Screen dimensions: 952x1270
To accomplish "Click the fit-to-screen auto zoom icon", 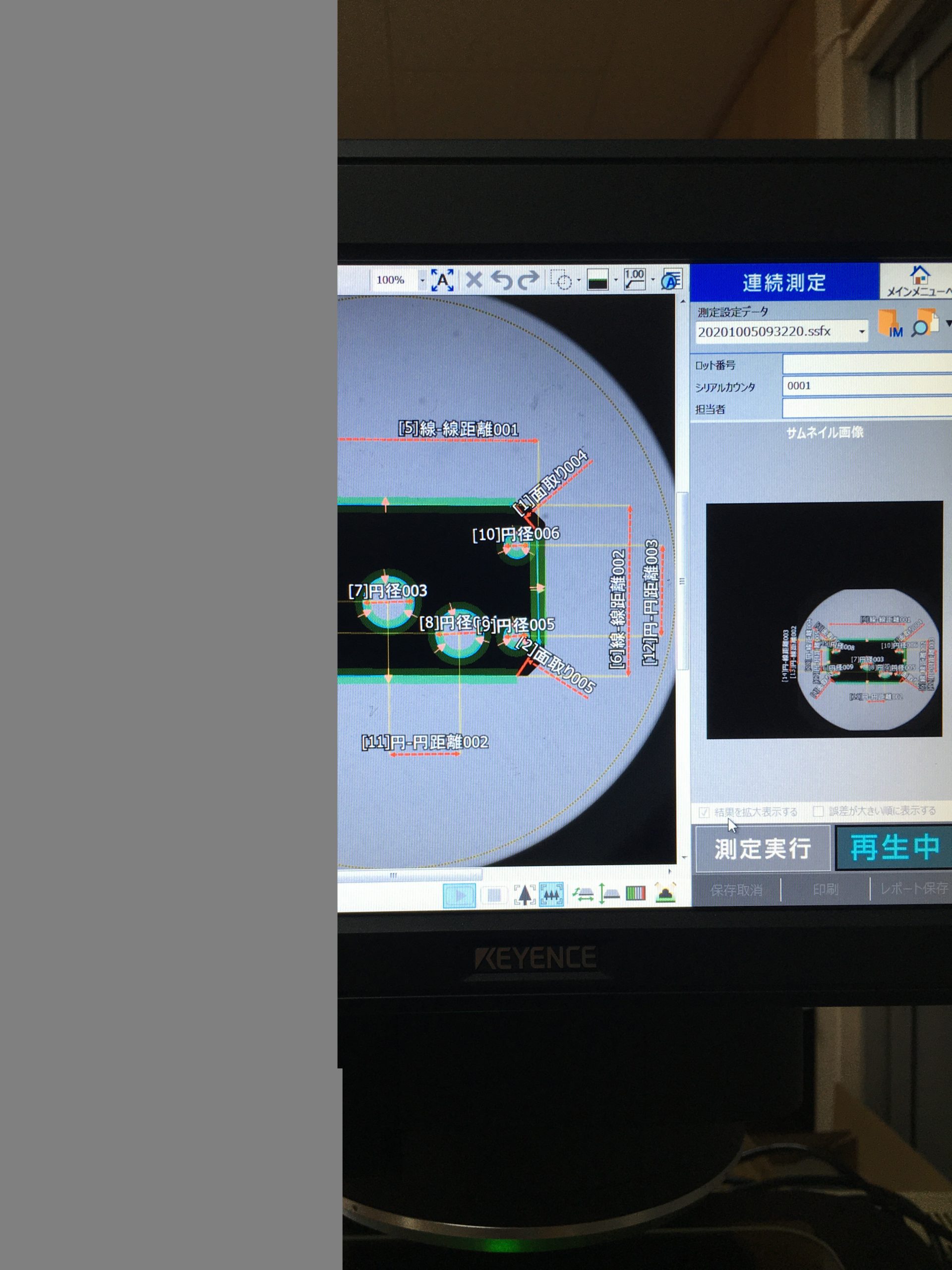I will tap(442, 280).
